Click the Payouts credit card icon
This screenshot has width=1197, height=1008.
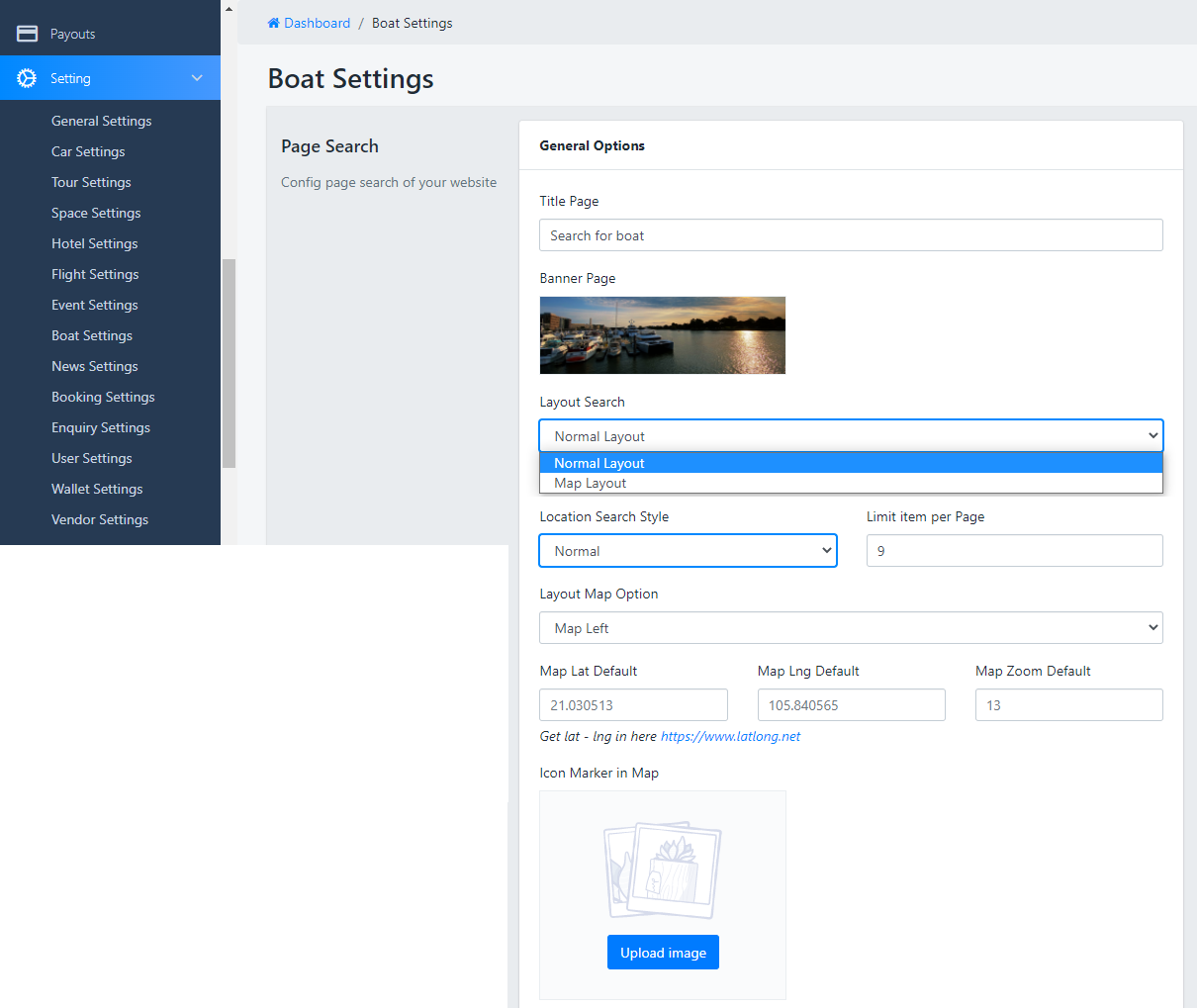(x=28, y=34)
